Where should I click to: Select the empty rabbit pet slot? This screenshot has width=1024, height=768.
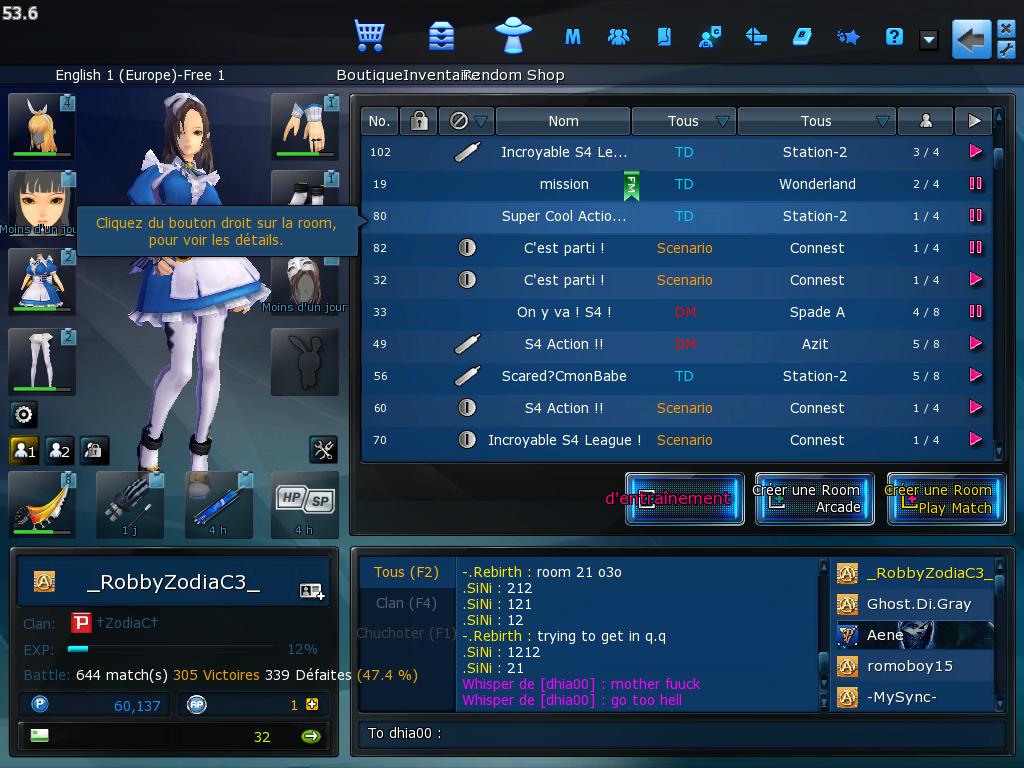pos(305,361)
